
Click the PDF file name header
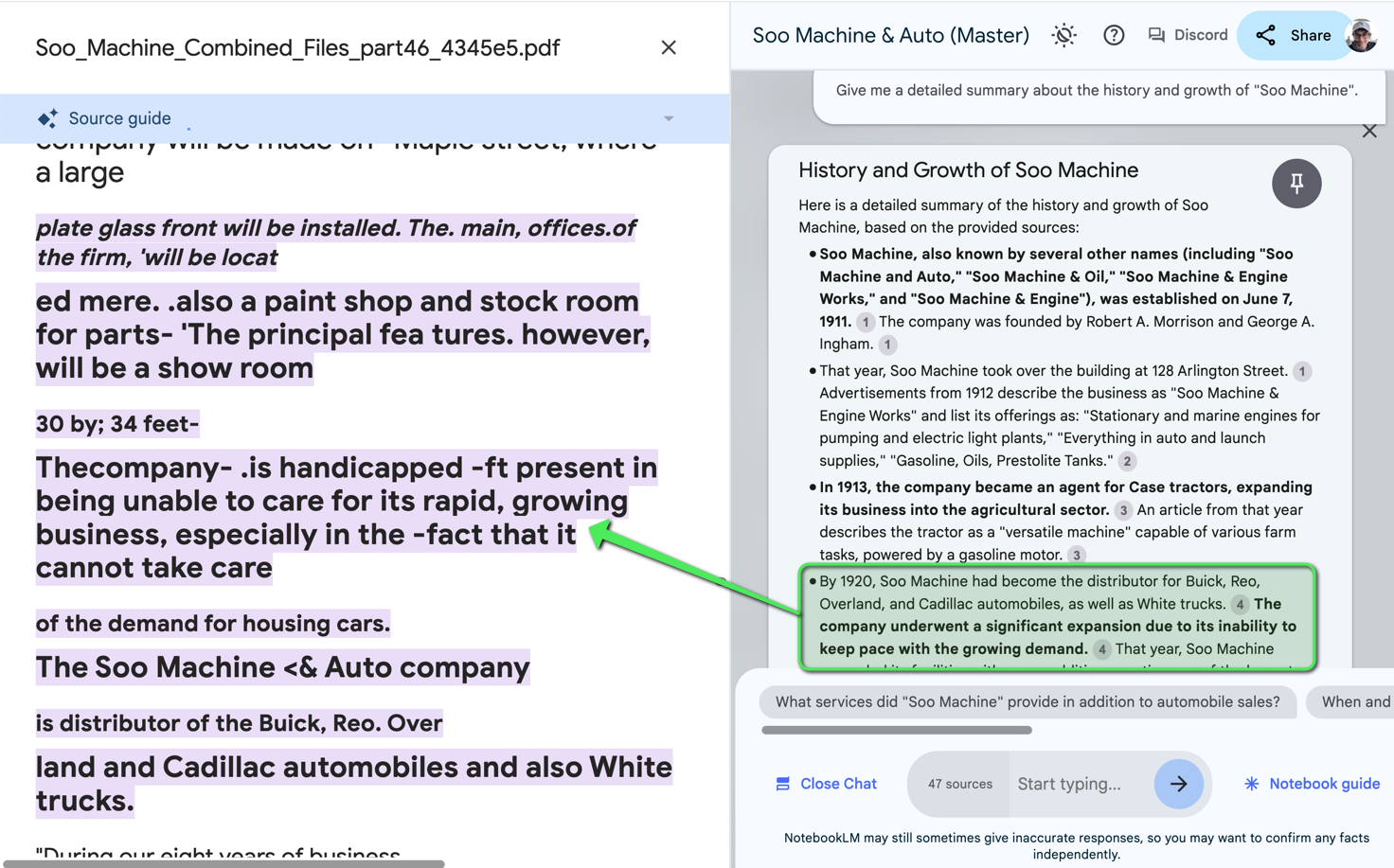point(297,47)
